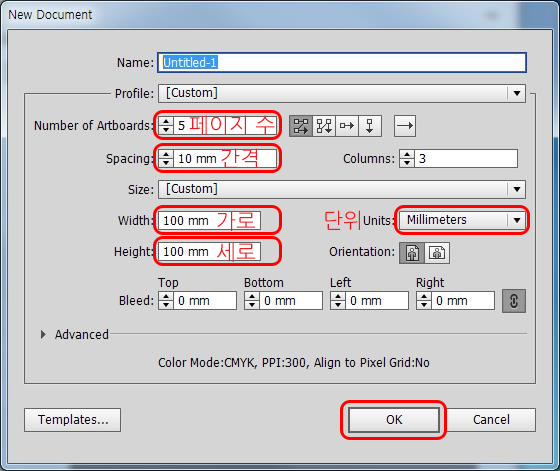Select Arrange by Row artboard layout
The height and width of the screenshot is (471, 560).
coord(347,126)
